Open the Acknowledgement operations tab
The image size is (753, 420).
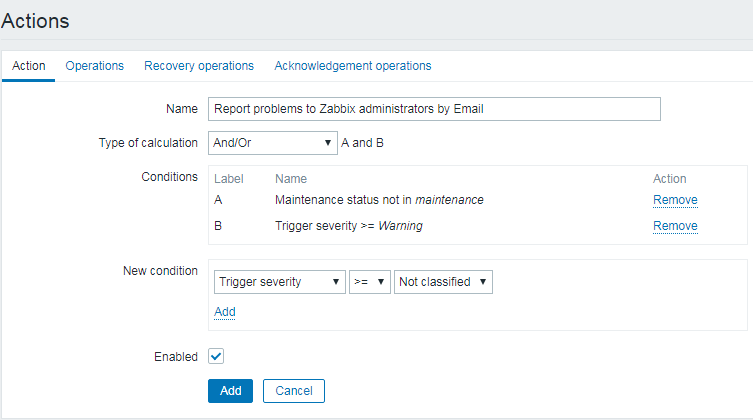coord(352,66)
